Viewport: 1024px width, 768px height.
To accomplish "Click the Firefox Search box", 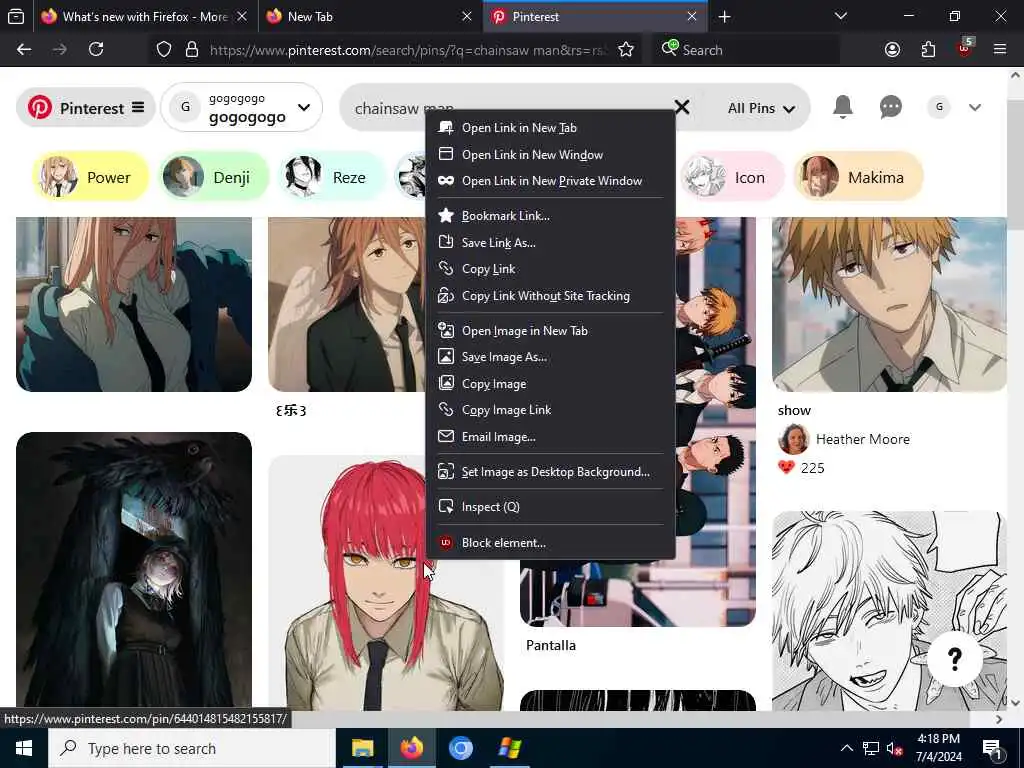I will pos(746,50).
